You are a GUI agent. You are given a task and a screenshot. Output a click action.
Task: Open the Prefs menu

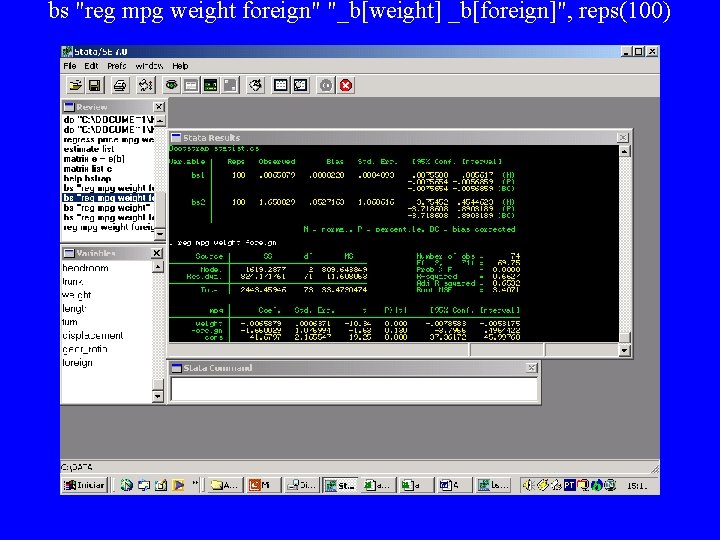point(117,66)
